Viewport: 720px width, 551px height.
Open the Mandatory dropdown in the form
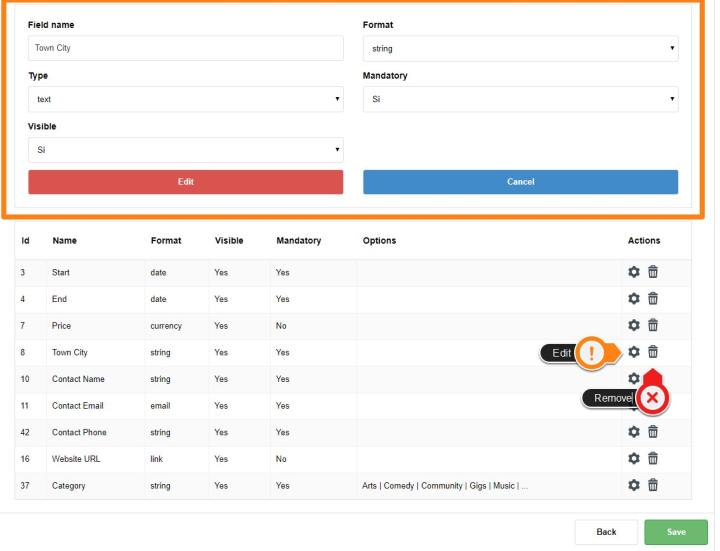coord(520,99)
